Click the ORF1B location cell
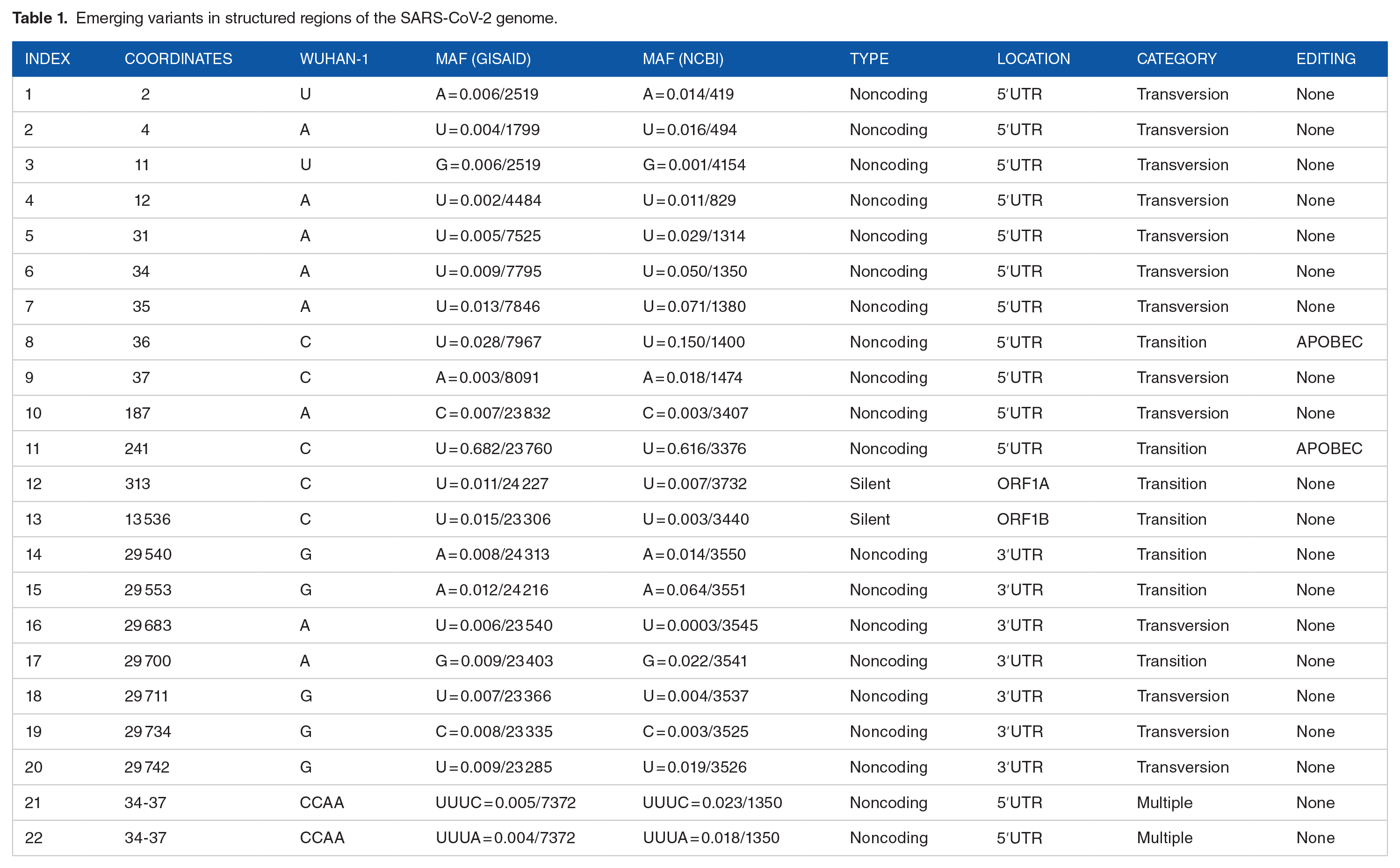 point(1022,520)
